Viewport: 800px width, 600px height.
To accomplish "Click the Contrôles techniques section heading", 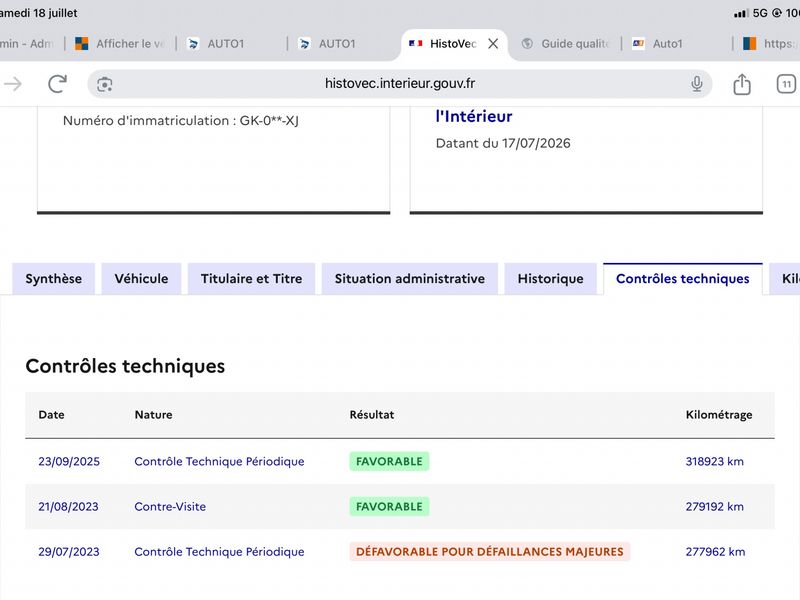I will click(x=125, y=366).
